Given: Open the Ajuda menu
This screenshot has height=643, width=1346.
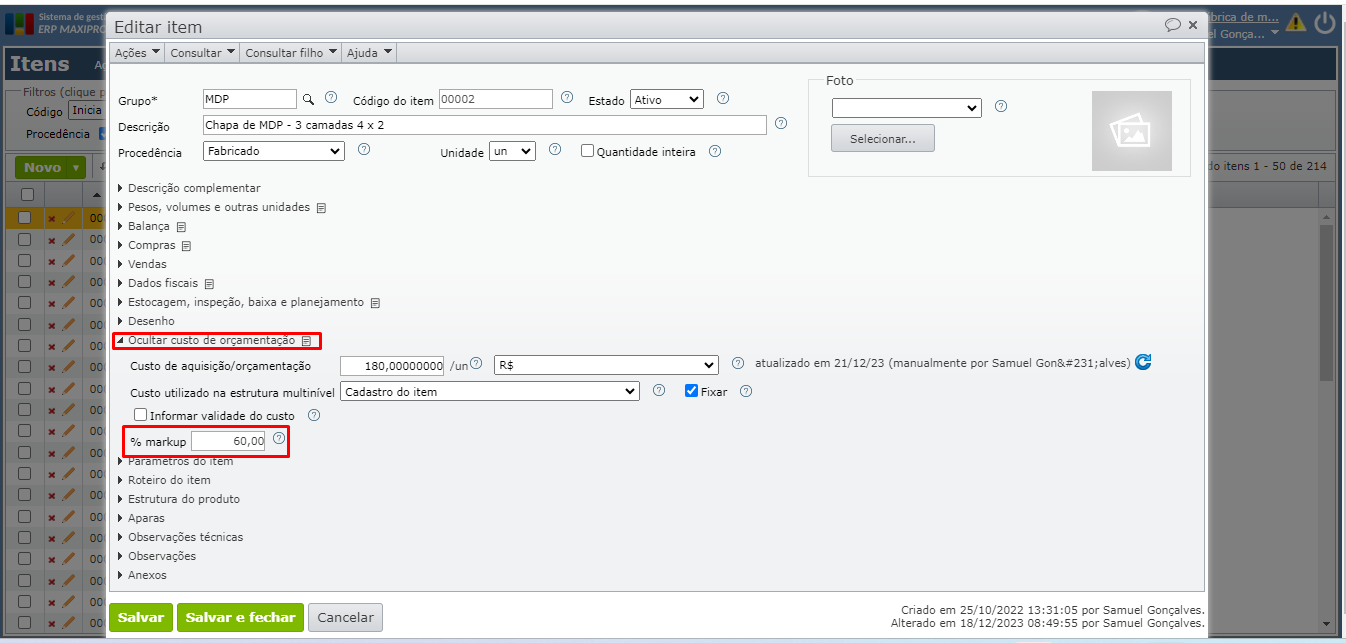Looking at the screenshot, I should coord(369,53).
